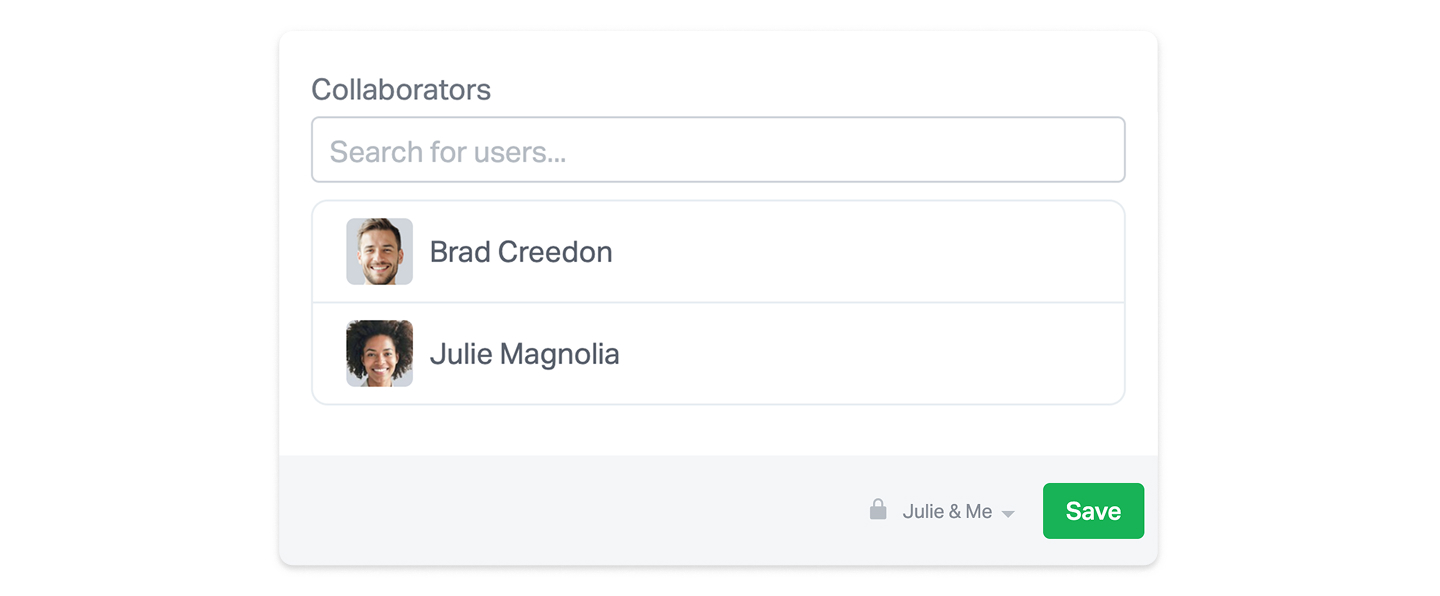Click white card area below Julie Magnolia
Image resolution: width=1440 pixels, height=596 pixels.
pos(718,430)
